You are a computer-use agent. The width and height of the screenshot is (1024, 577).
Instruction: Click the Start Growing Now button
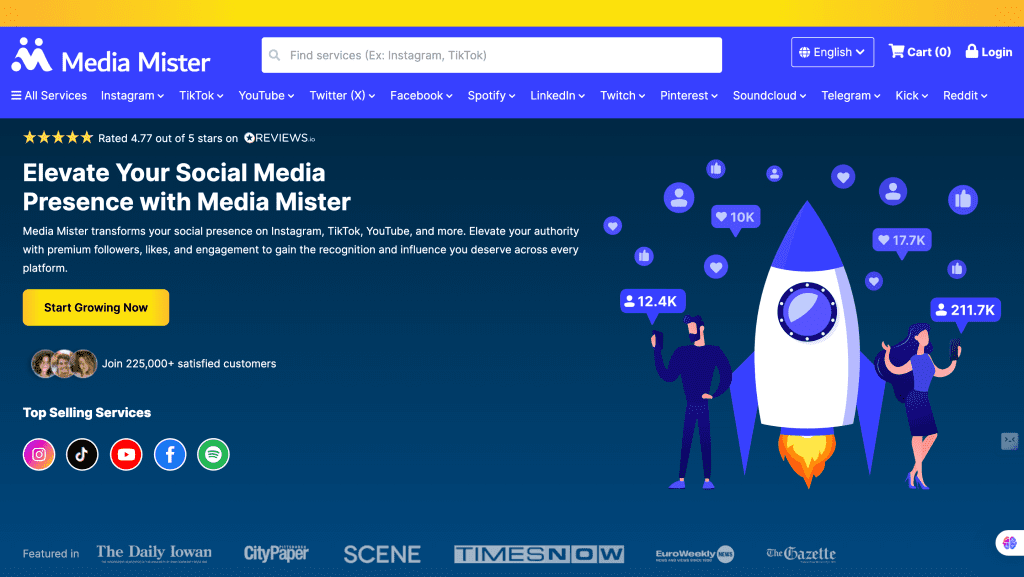coord(96,308)
